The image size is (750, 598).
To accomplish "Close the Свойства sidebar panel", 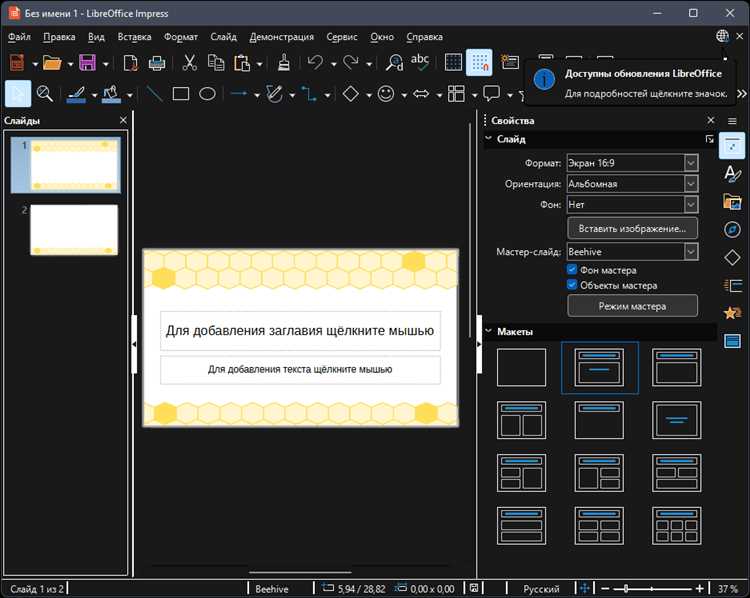I will click(x=711, y=120).
